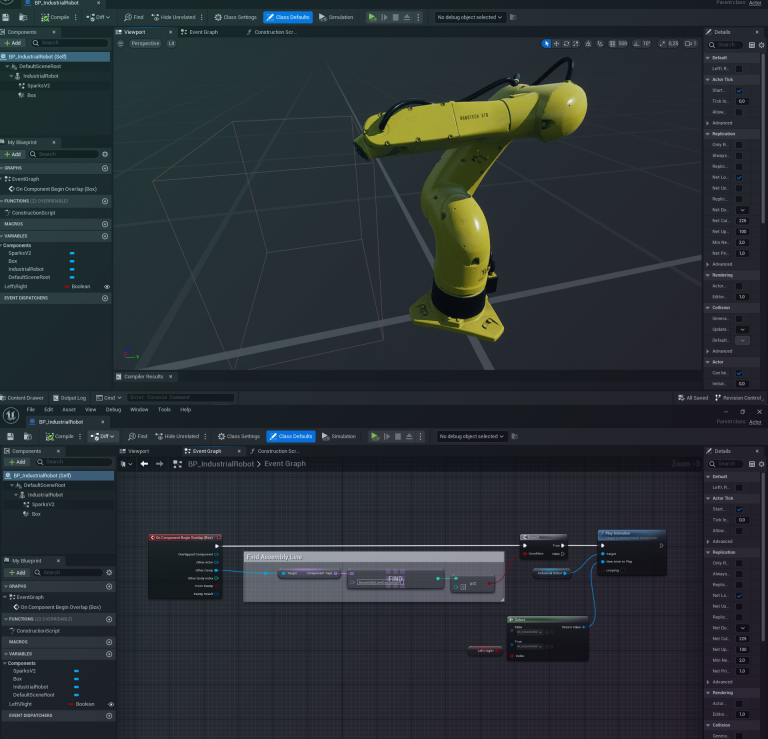Screen dimensions: 768x739
Task: Click the graph back navigation arrow
Action: (x=144, y=464)
